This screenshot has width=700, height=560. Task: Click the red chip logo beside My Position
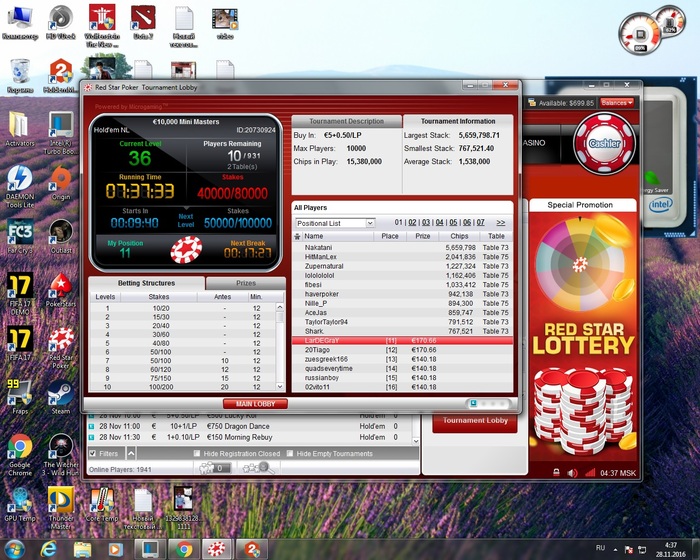[x=186, y=249]
